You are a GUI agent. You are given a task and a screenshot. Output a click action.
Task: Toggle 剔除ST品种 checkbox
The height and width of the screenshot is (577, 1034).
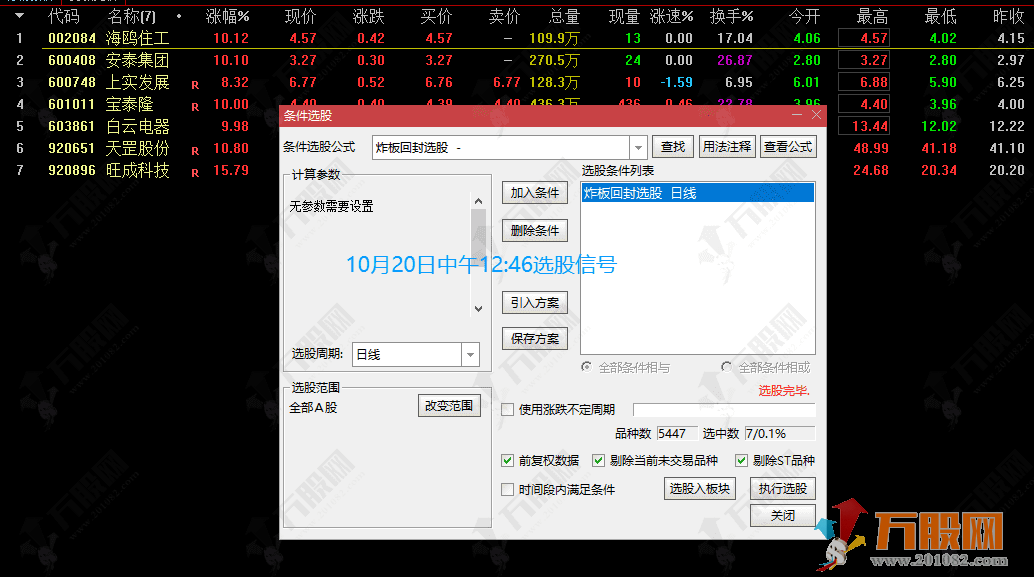tap(742, 461)
